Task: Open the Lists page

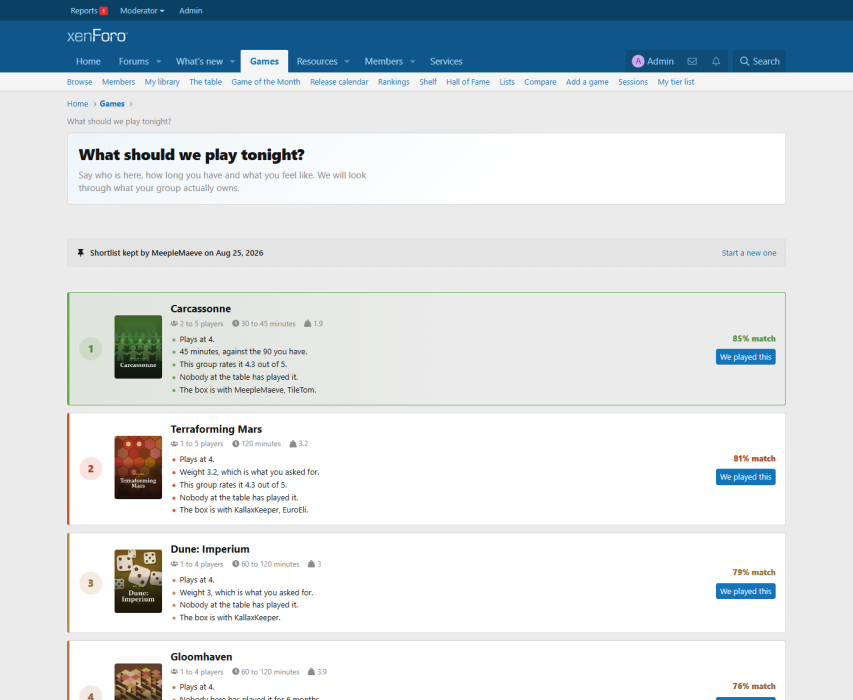Action: [507, 82]
